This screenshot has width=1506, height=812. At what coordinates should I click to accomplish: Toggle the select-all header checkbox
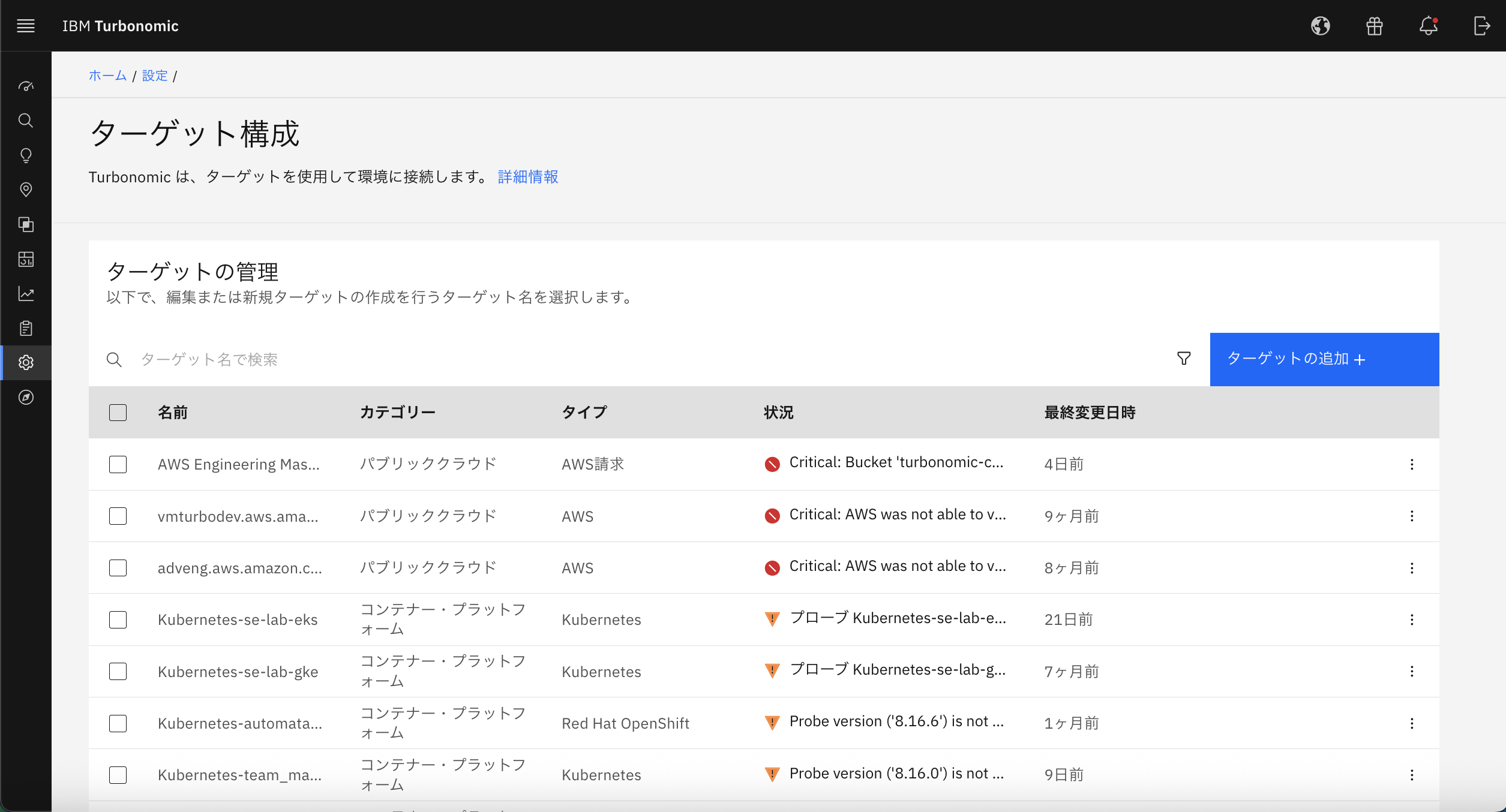point(118,413)
